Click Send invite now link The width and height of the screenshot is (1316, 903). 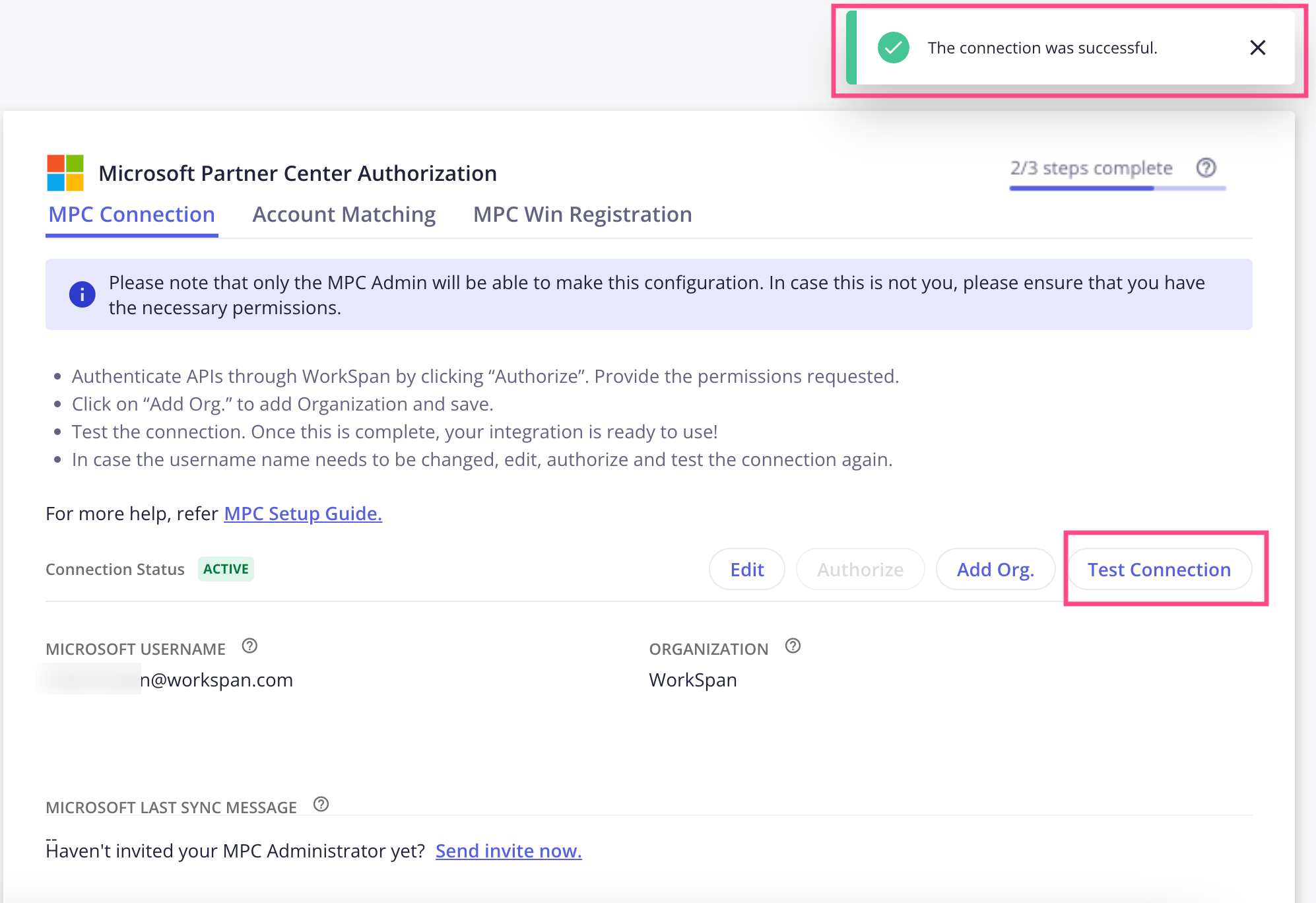tap(509, 851)
